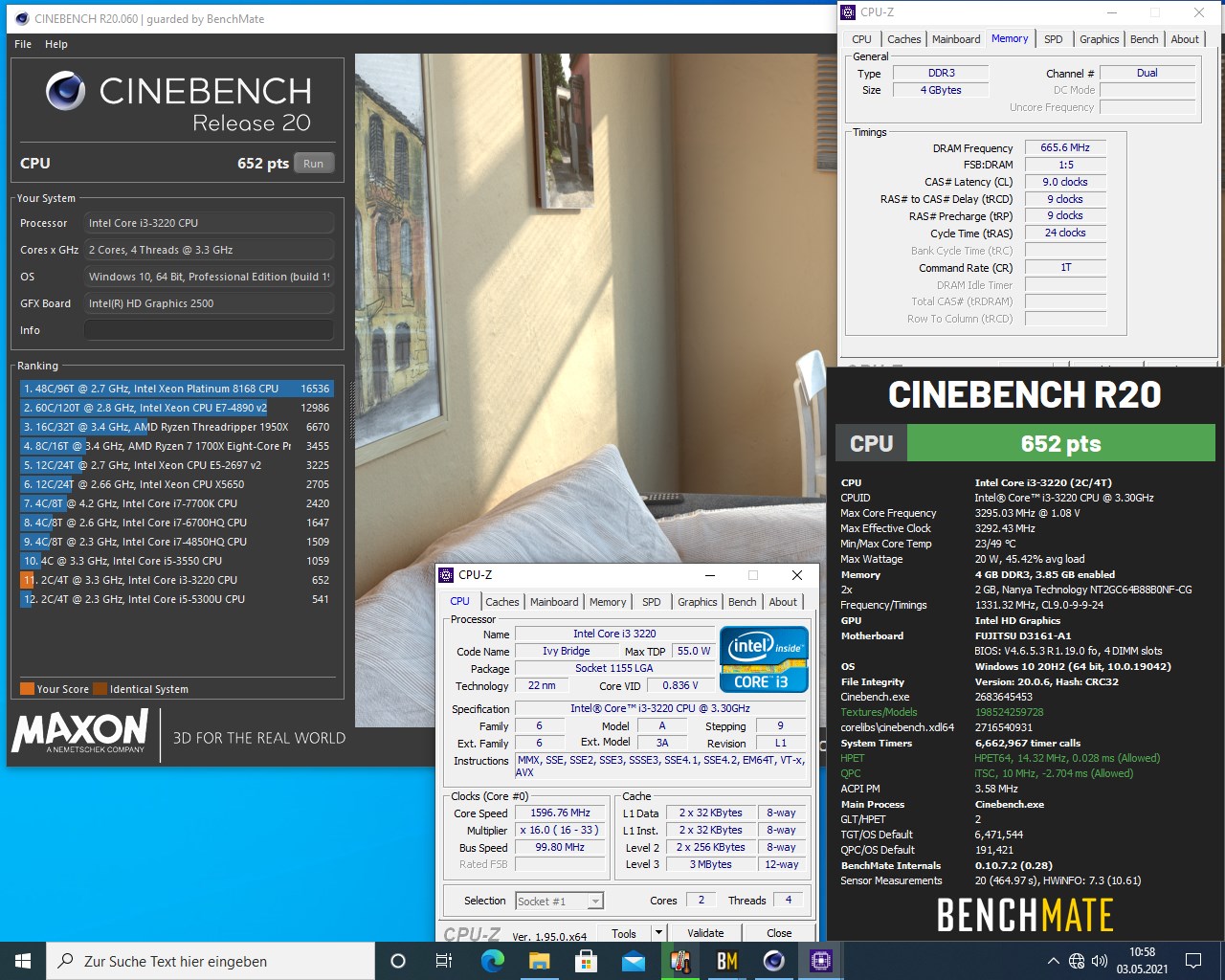Screen dimensions: 1225x980
Task: Select ranking row Intel Core i7-7700K
Action: pos(176,503)
